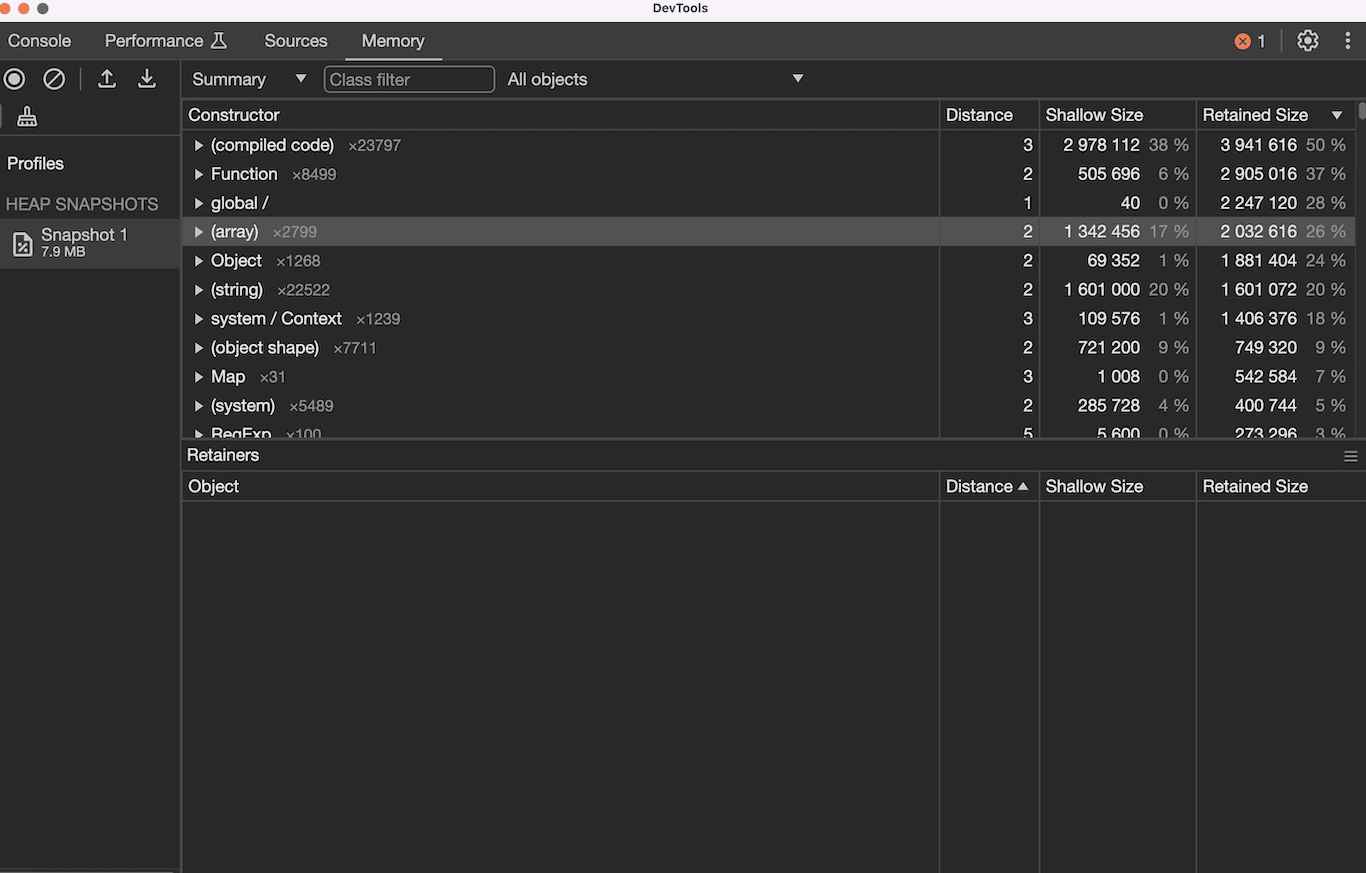This screenshot has height=873, width=1366.
Task: Toggle sort order on the Distance column
Action: point(979,114)
